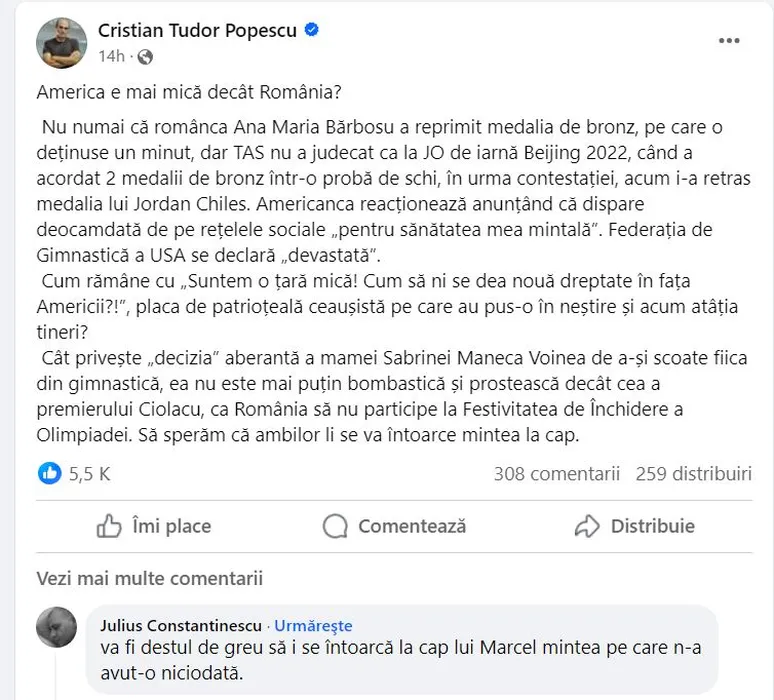Click the verified badge next to author name
This screenshot has width=774, height=700.
(x=312, y=30)
